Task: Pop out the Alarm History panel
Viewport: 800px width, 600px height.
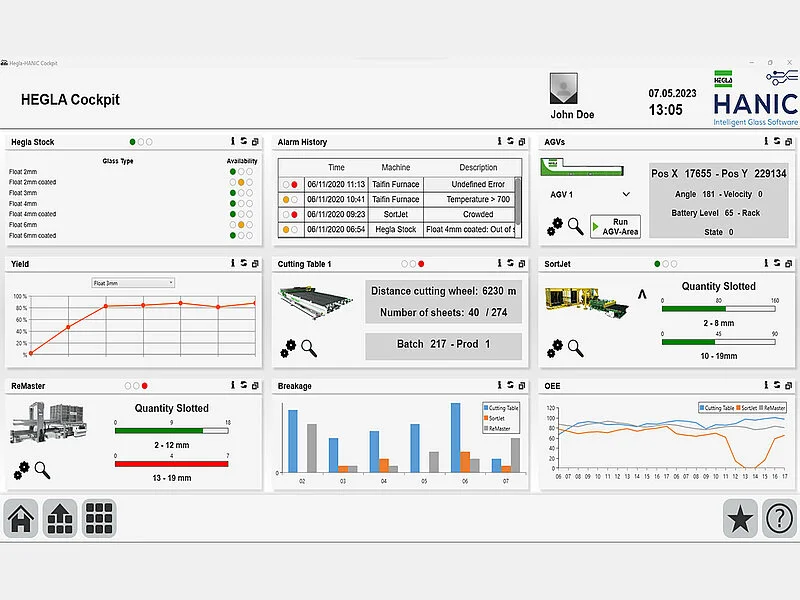Action: click(x=521, y=141)
